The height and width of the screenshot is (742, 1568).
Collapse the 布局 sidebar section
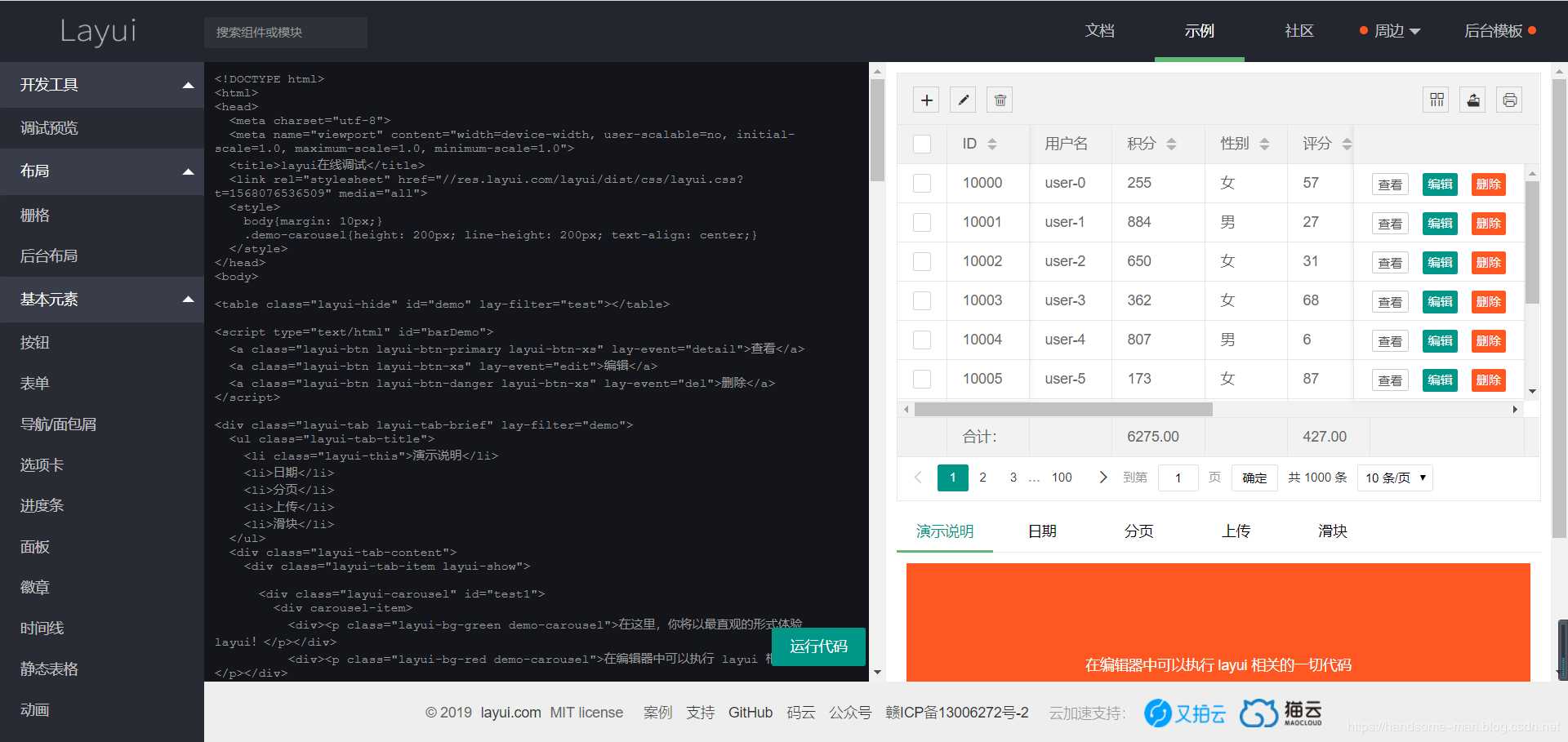click(x=102, y=171)
